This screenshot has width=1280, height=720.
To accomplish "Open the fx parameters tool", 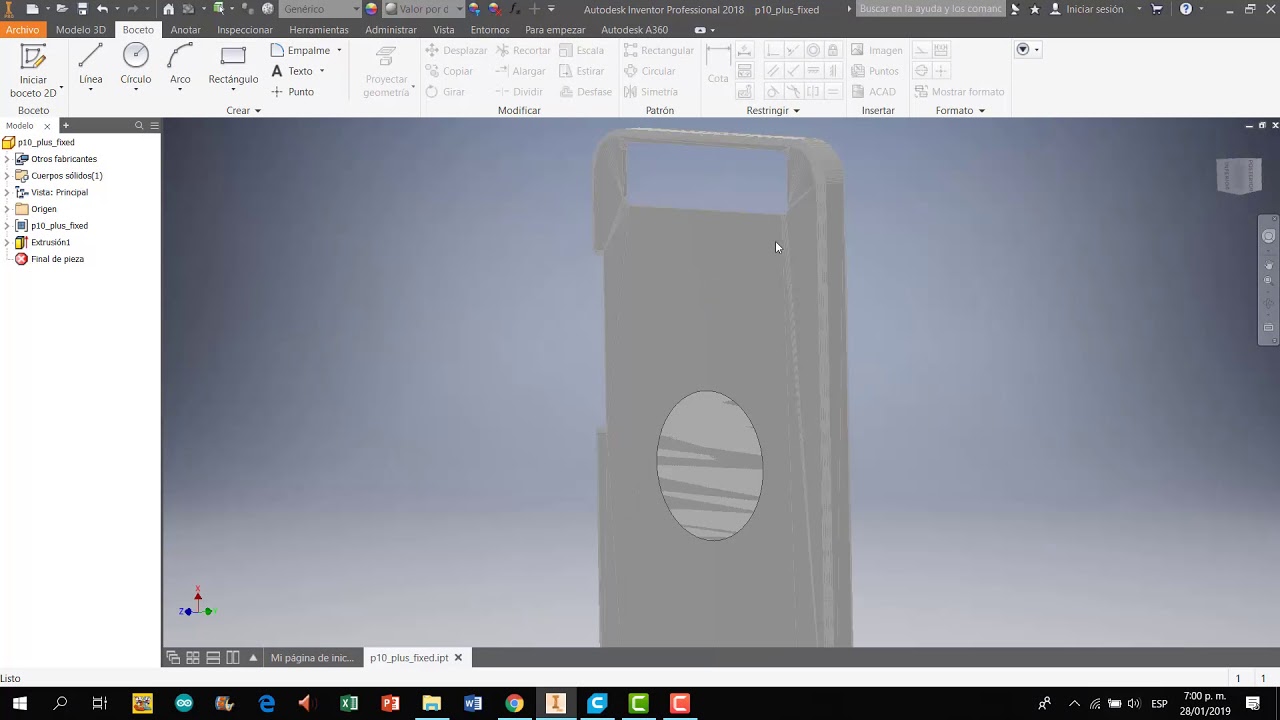I will [515, 9].
